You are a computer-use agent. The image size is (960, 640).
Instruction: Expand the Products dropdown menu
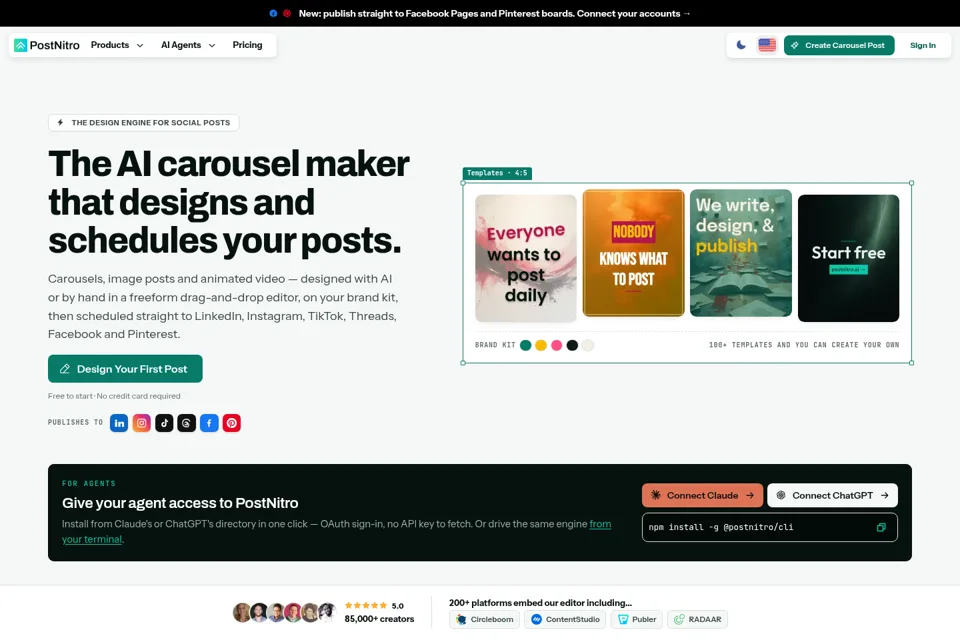click(x=117, y=45)
